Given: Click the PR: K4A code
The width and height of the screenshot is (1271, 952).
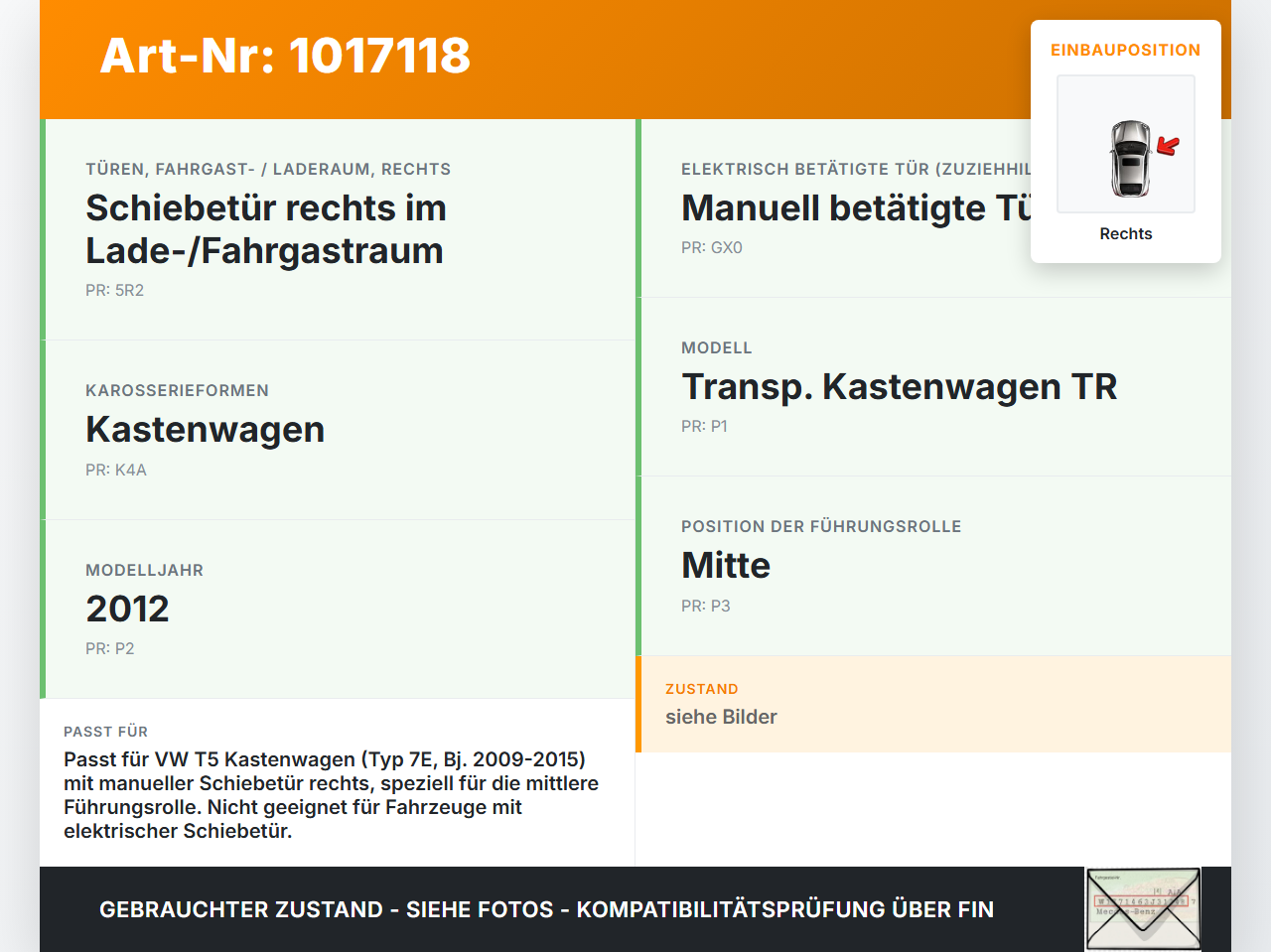Looking at the screenshot, I should [x=116, y=470].
